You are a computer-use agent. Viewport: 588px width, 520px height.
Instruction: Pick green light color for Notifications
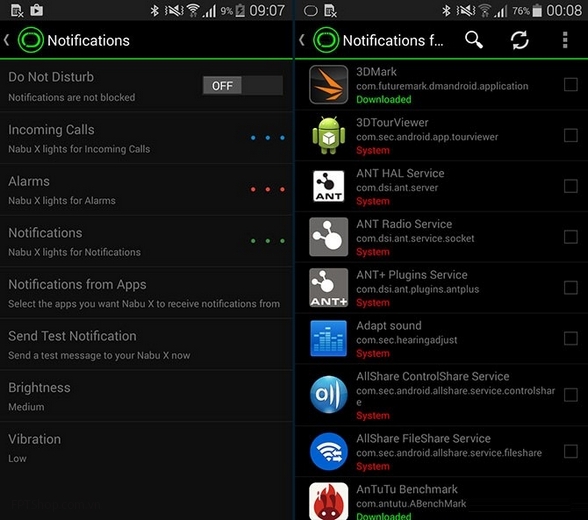[268, 241]
